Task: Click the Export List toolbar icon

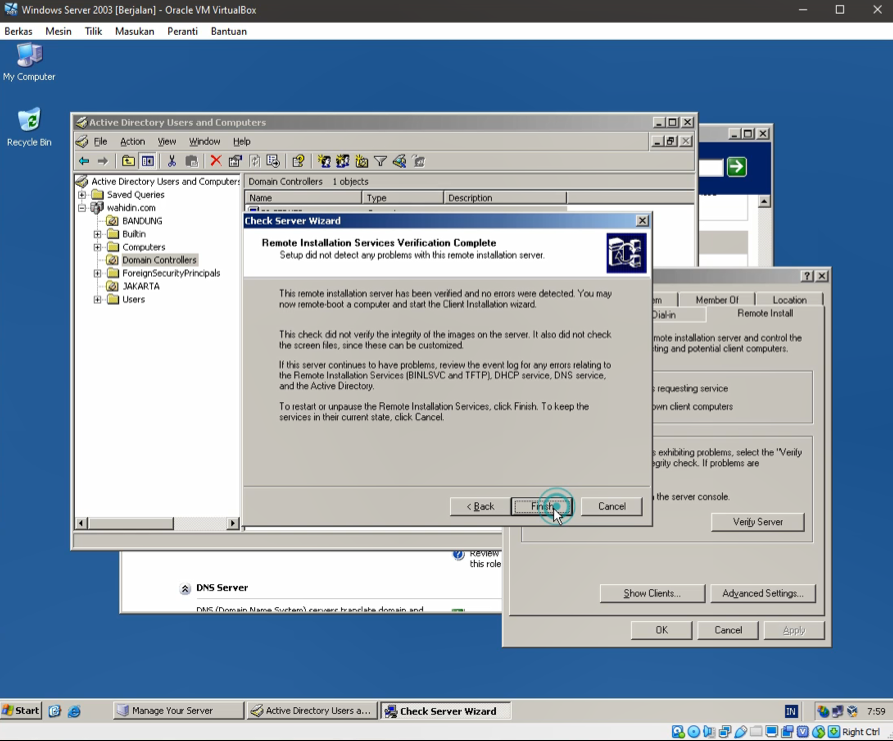Action: [273, 161]
